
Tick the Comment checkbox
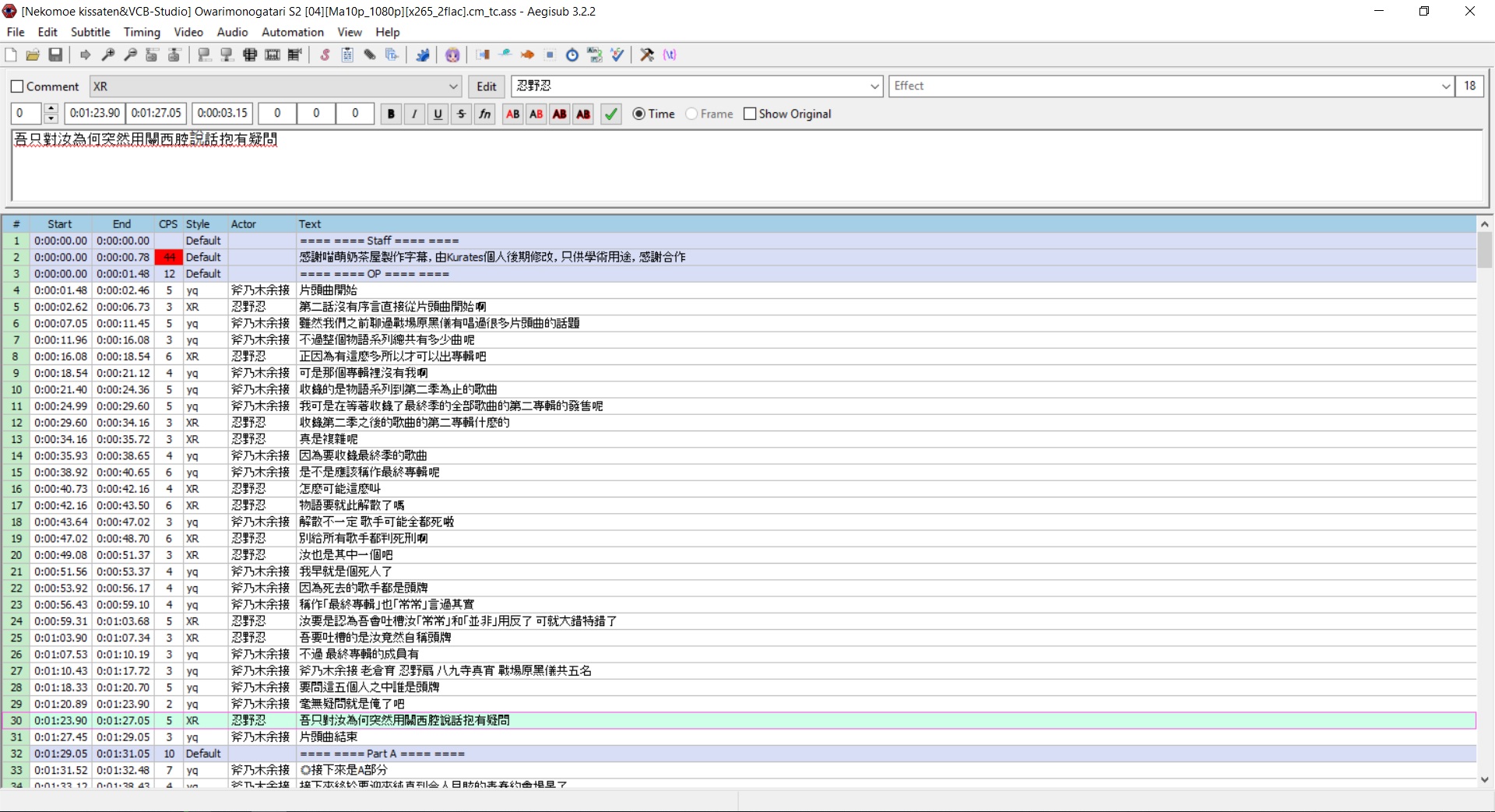pos(17,86)
